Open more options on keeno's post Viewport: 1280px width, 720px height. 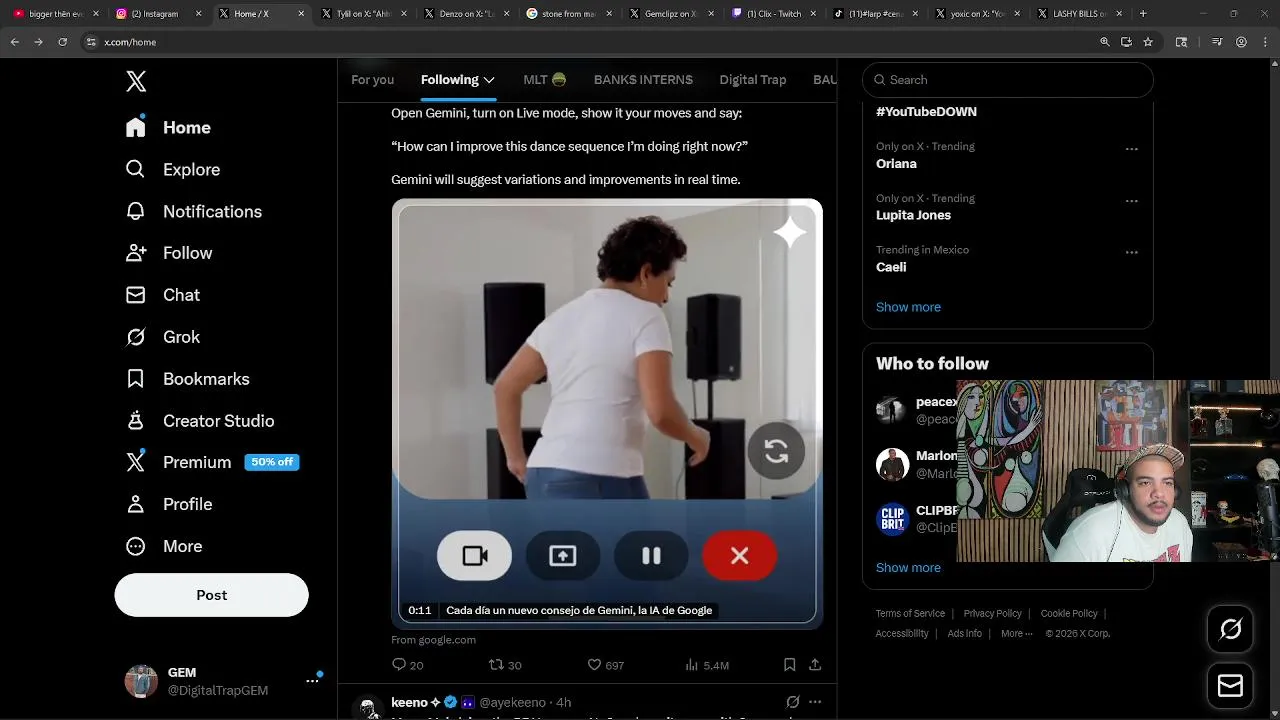click(x=815, y=702)
